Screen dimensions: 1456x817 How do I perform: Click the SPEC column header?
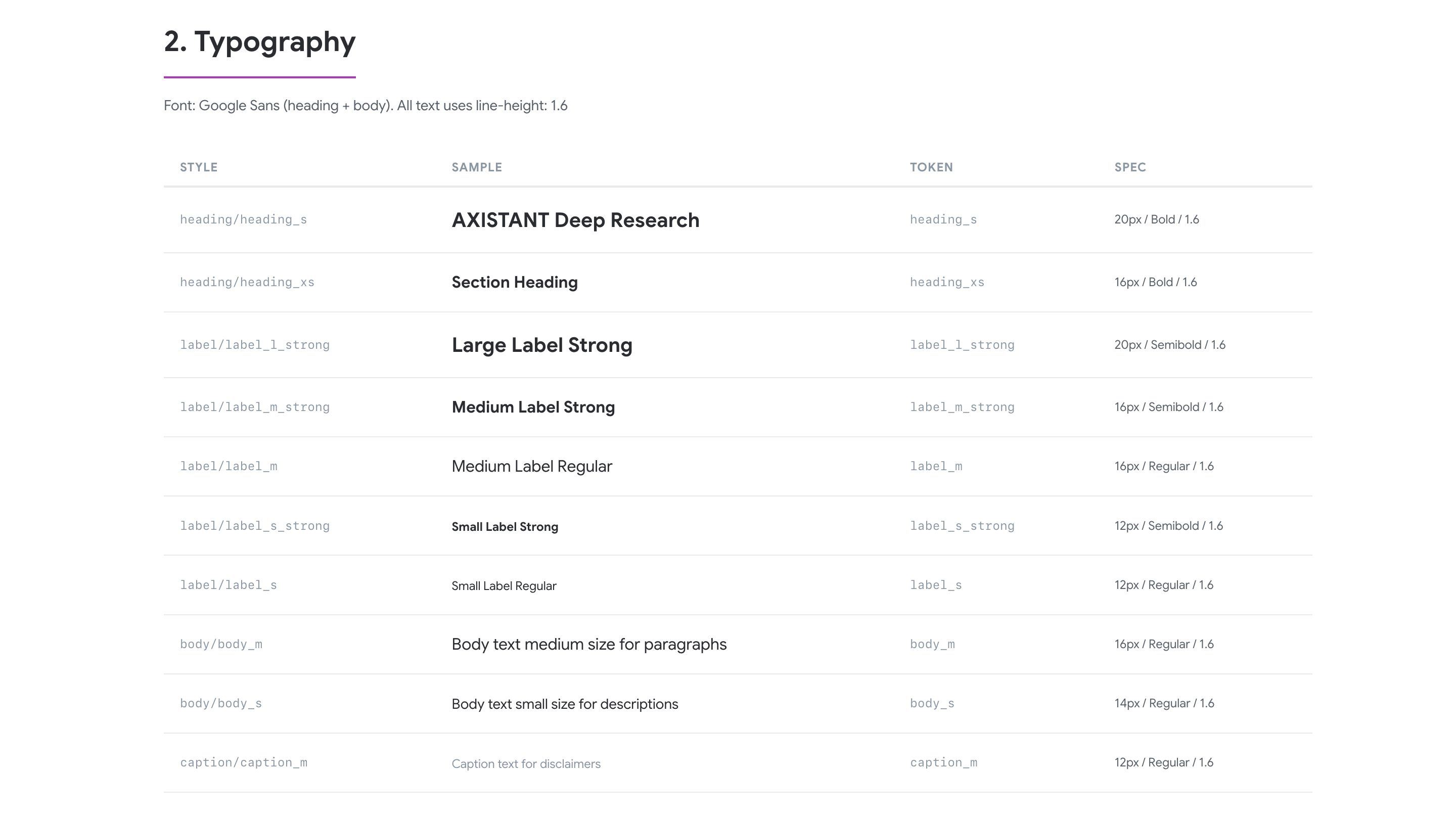tap(1130, 167)
